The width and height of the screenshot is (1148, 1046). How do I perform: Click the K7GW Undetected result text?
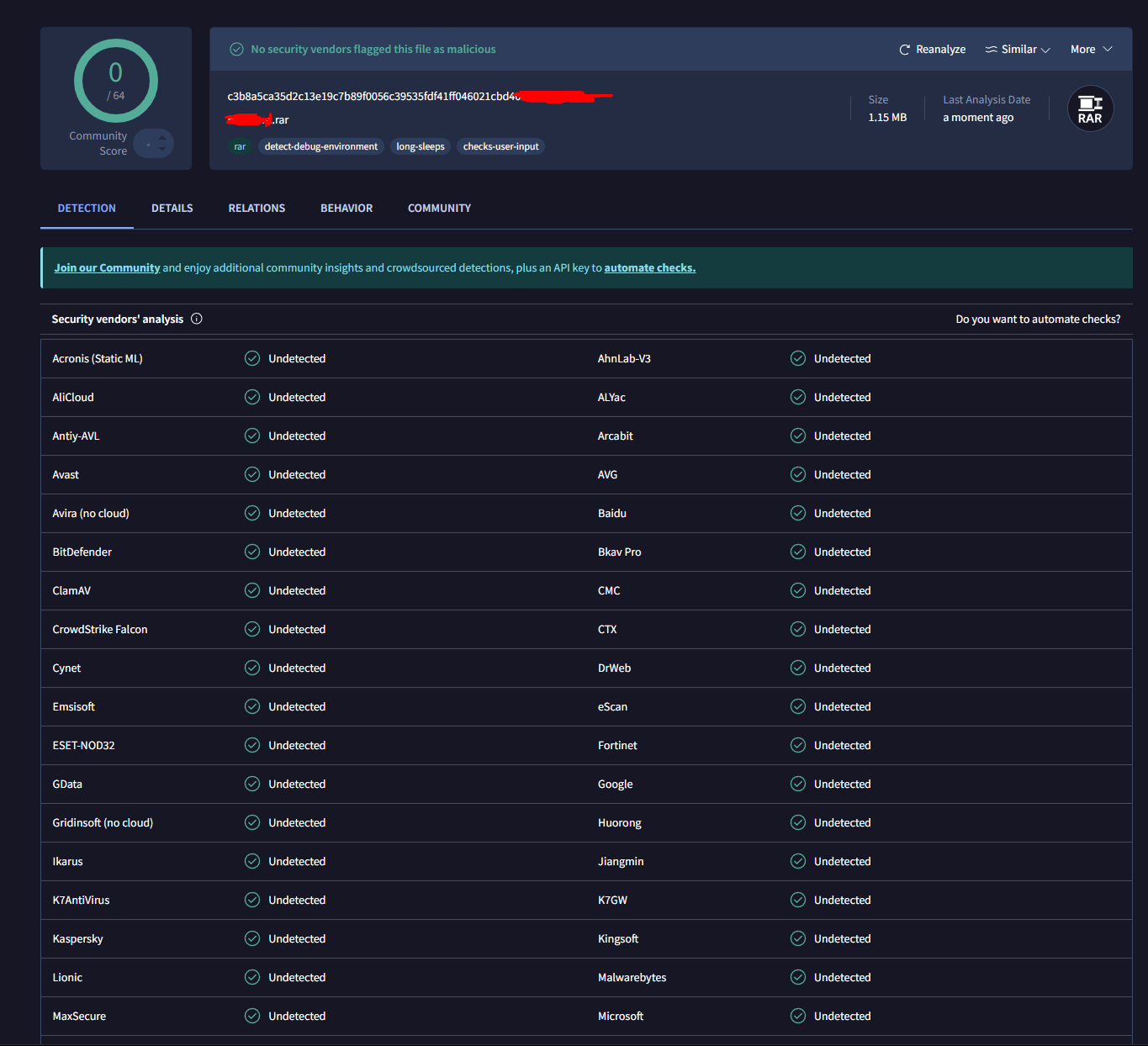pyautogui.click(x=842, y=900)
